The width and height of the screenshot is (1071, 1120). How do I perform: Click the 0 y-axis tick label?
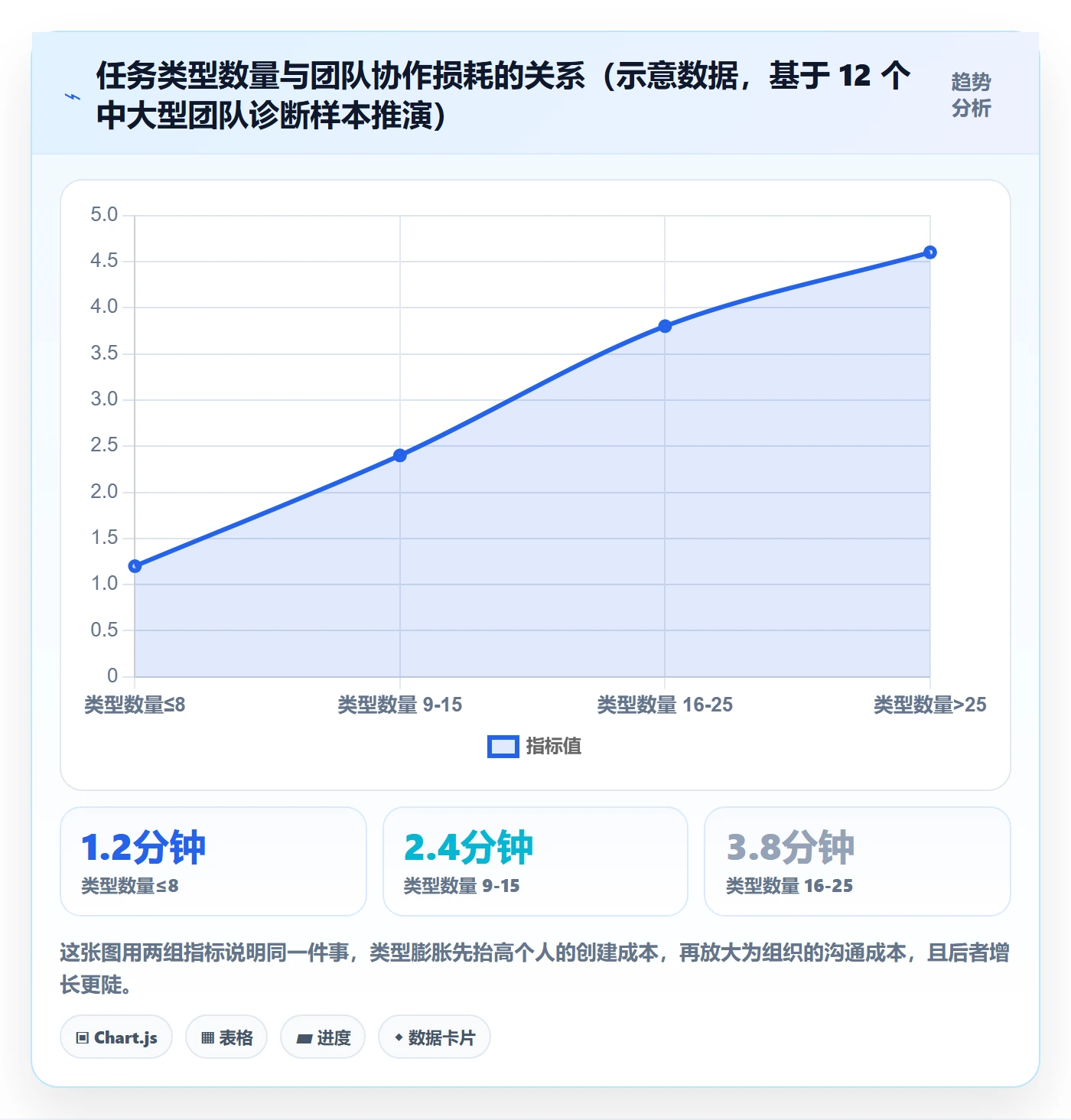pos(112,676)
